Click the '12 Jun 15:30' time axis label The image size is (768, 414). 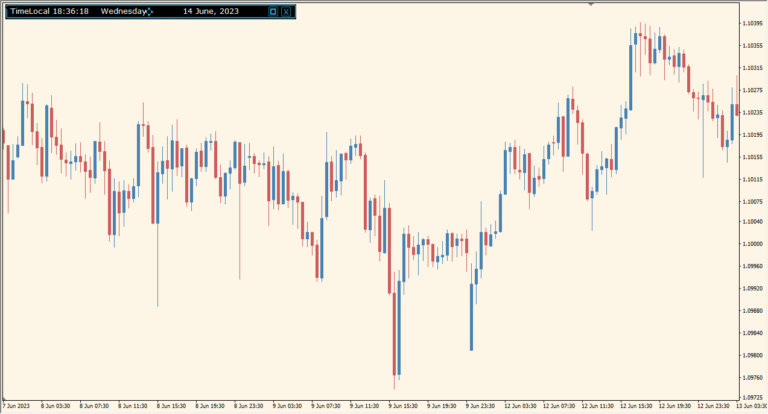[x=636, y=406]
